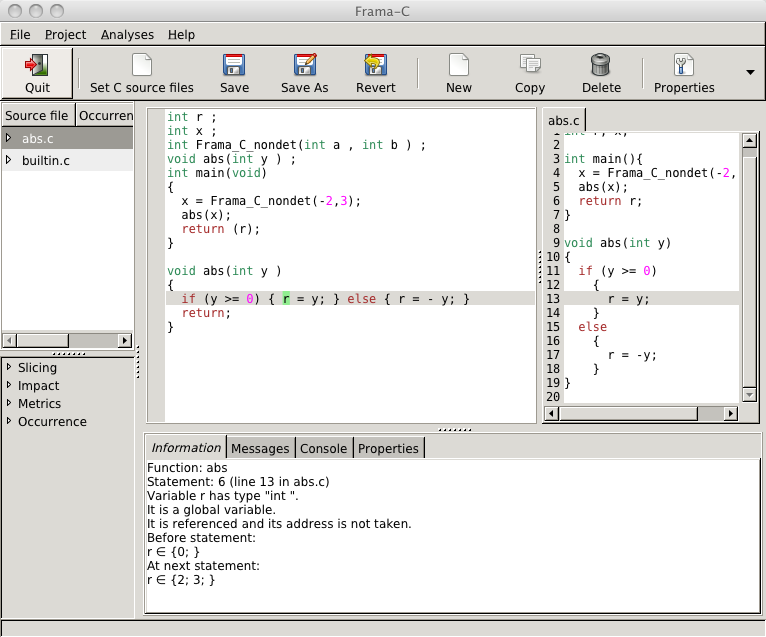Click source view horizontal scrollbar thumb

(x=629, y=413)
